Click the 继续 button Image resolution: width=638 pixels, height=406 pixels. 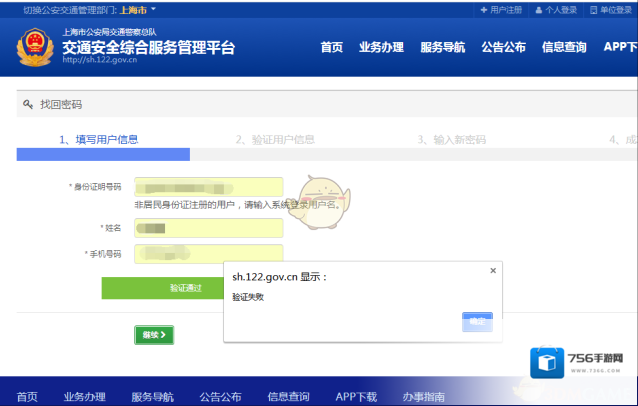[x=154, y=335]
